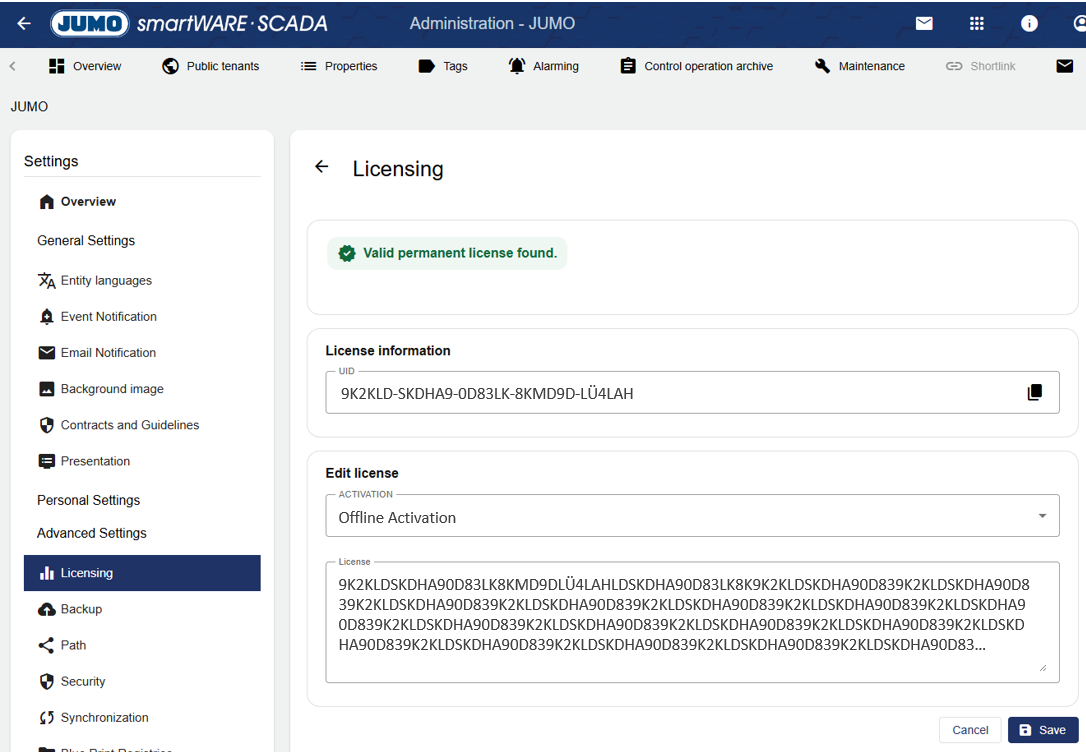Screen dimensions: 1086x752
Task: Click the Valid permanent license found message
Action: click(x=447, y=253)
